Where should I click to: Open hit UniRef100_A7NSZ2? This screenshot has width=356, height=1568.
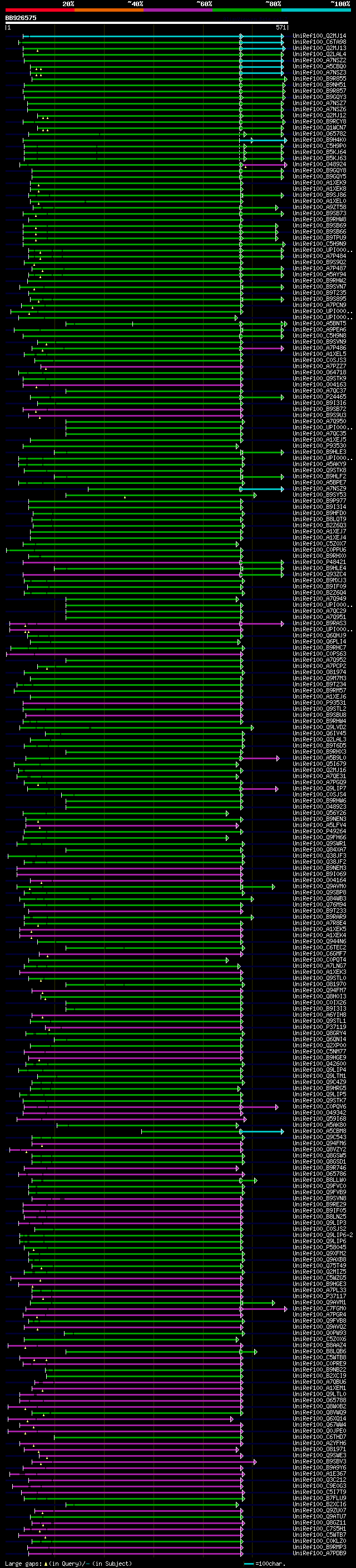click(319, 60)
